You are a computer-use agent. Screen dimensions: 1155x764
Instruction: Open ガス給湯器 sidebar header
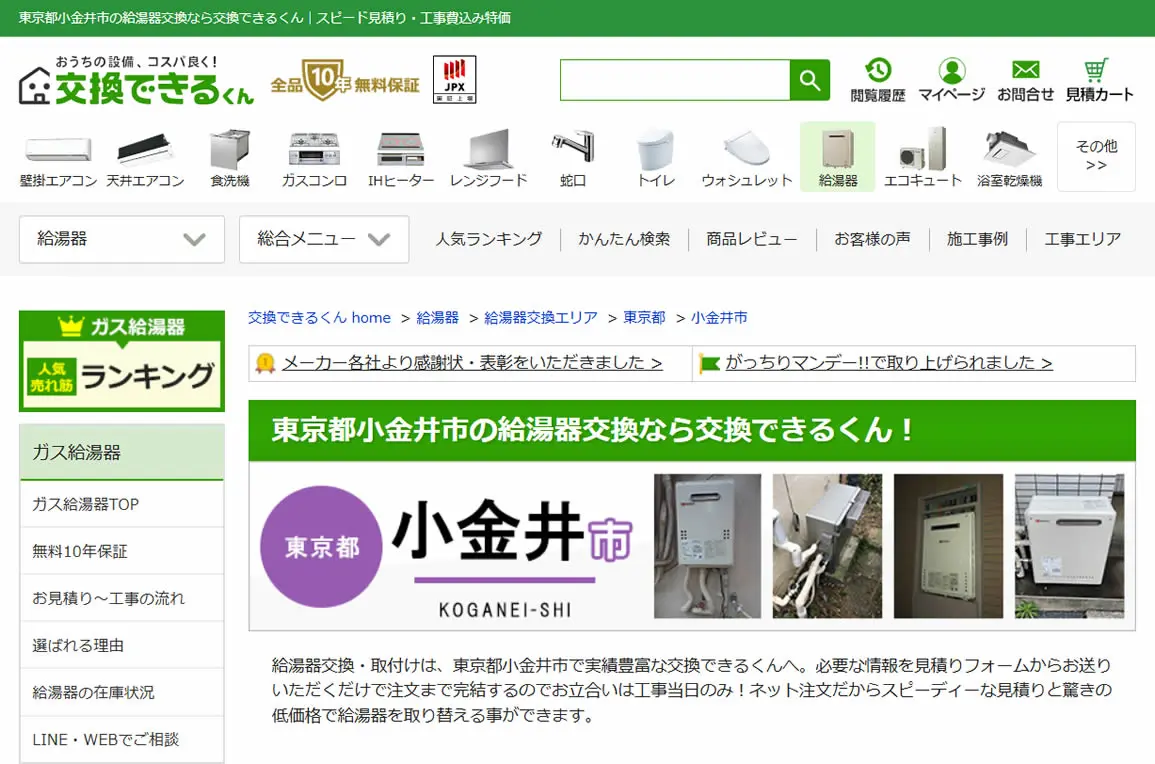click(x=122, y=452)
